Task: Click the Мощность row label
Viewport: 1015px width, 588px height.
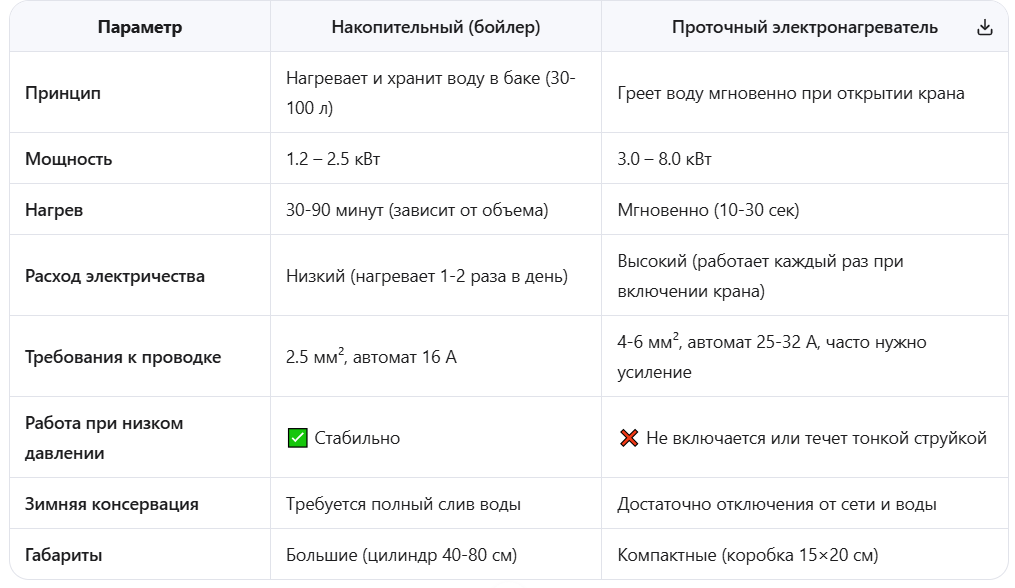Action: pos(69,159)
